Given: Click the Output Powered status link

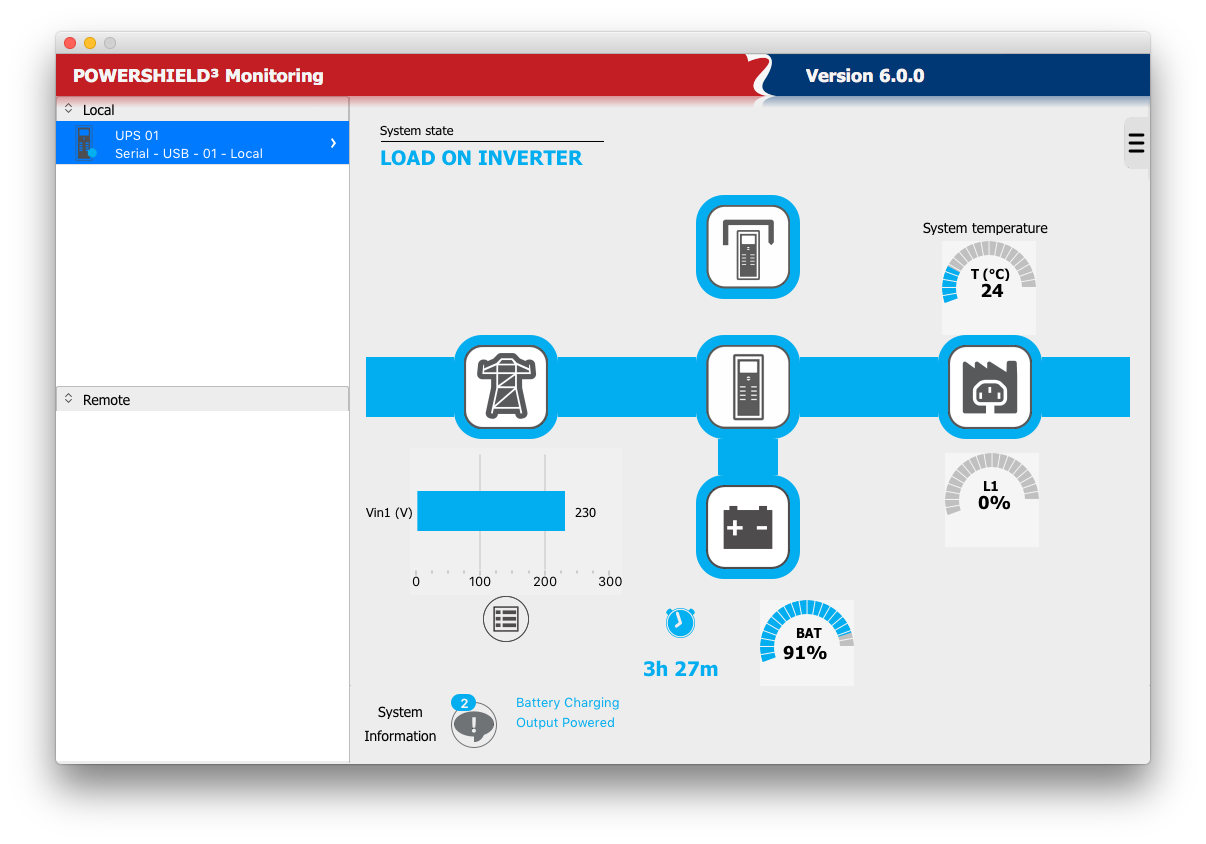Looking at the screenshot, I should pyautogui.click(x=565, y=723).
